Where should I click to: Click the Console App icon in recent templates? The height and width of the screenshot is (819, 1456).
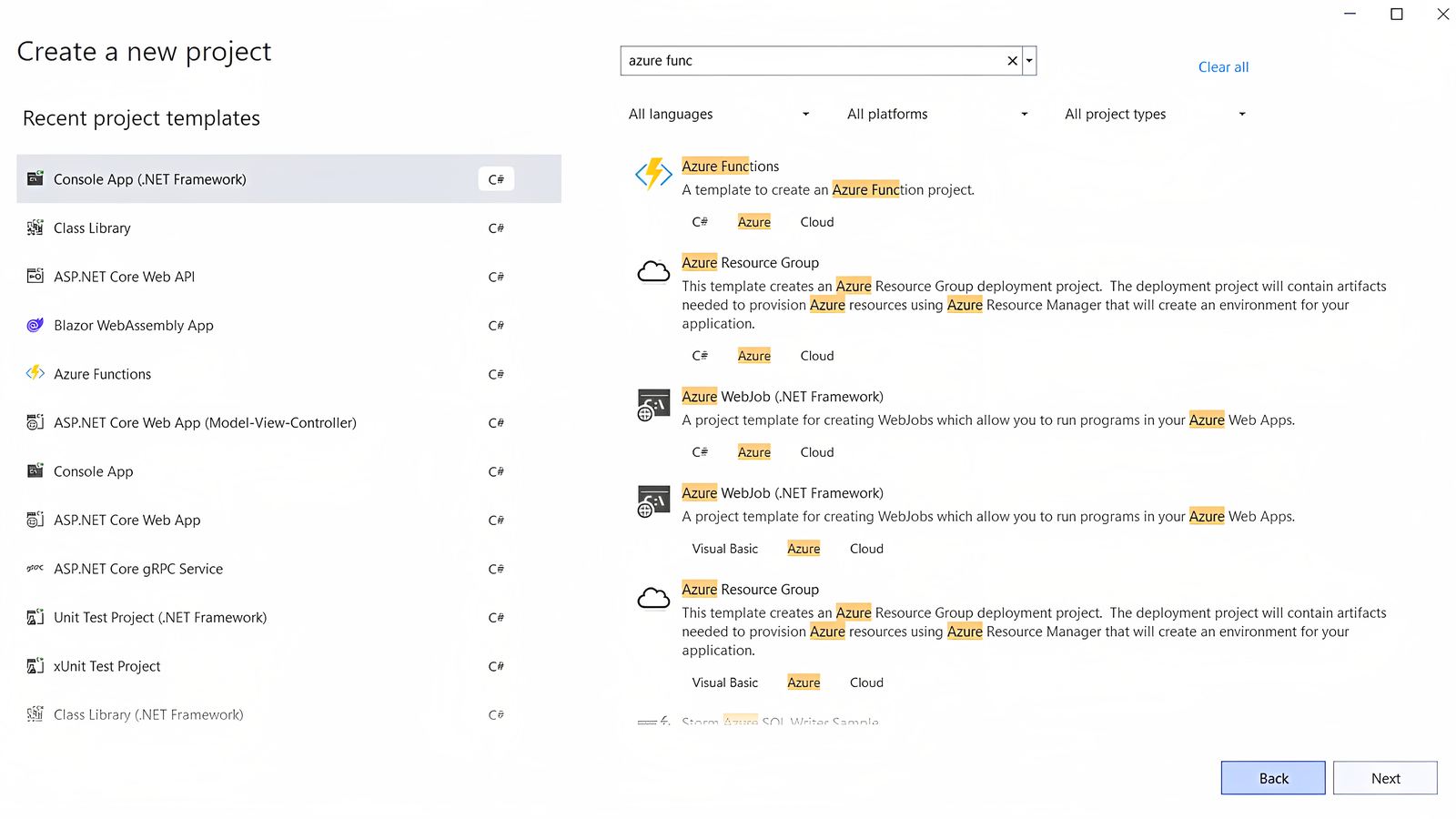point(35,470)
